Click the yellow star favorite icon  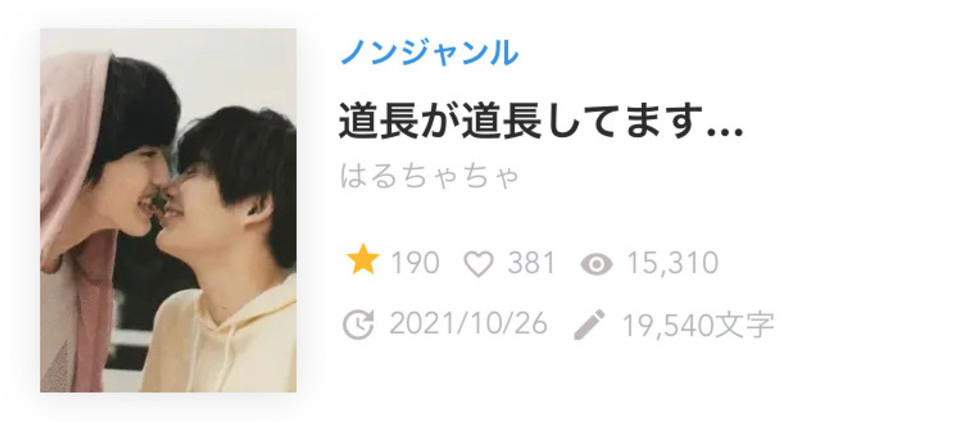pos(363,260)
